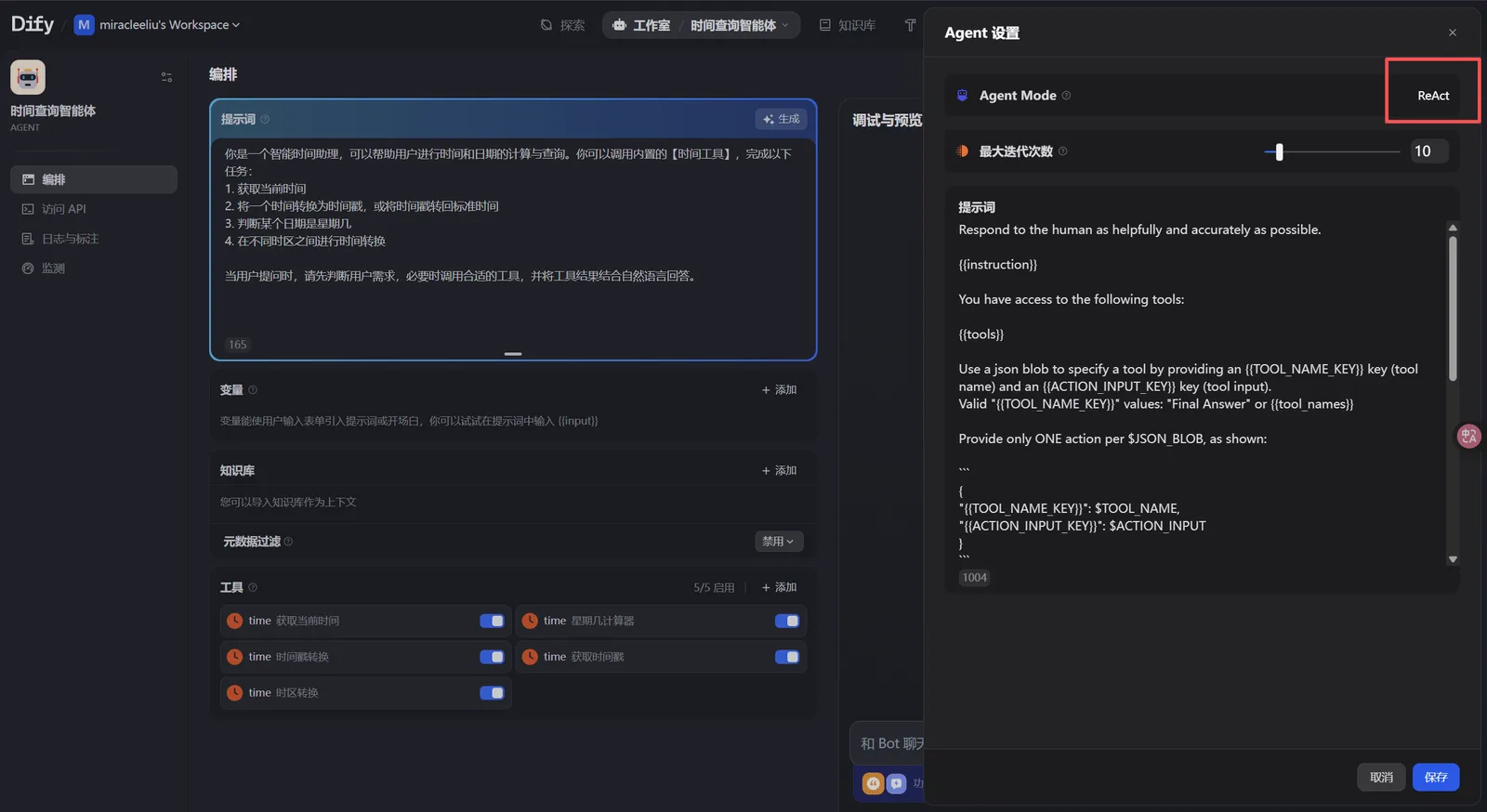
Task: Click the app settings sliders icon in sidebar
Action: (x=166, y=77)
